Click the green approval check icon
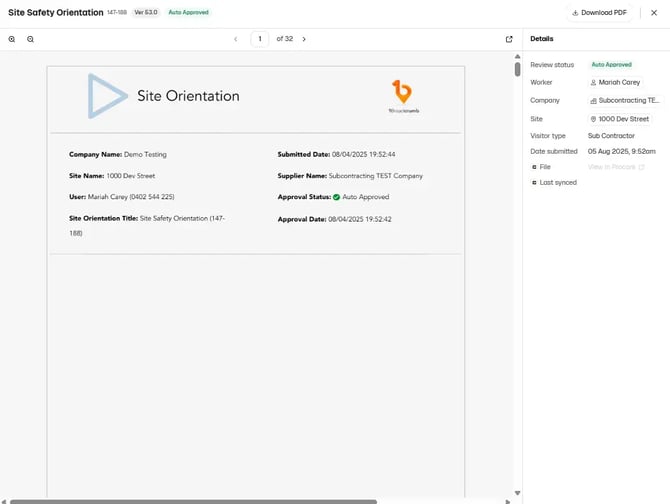The image size is (670, 504). 336,197
